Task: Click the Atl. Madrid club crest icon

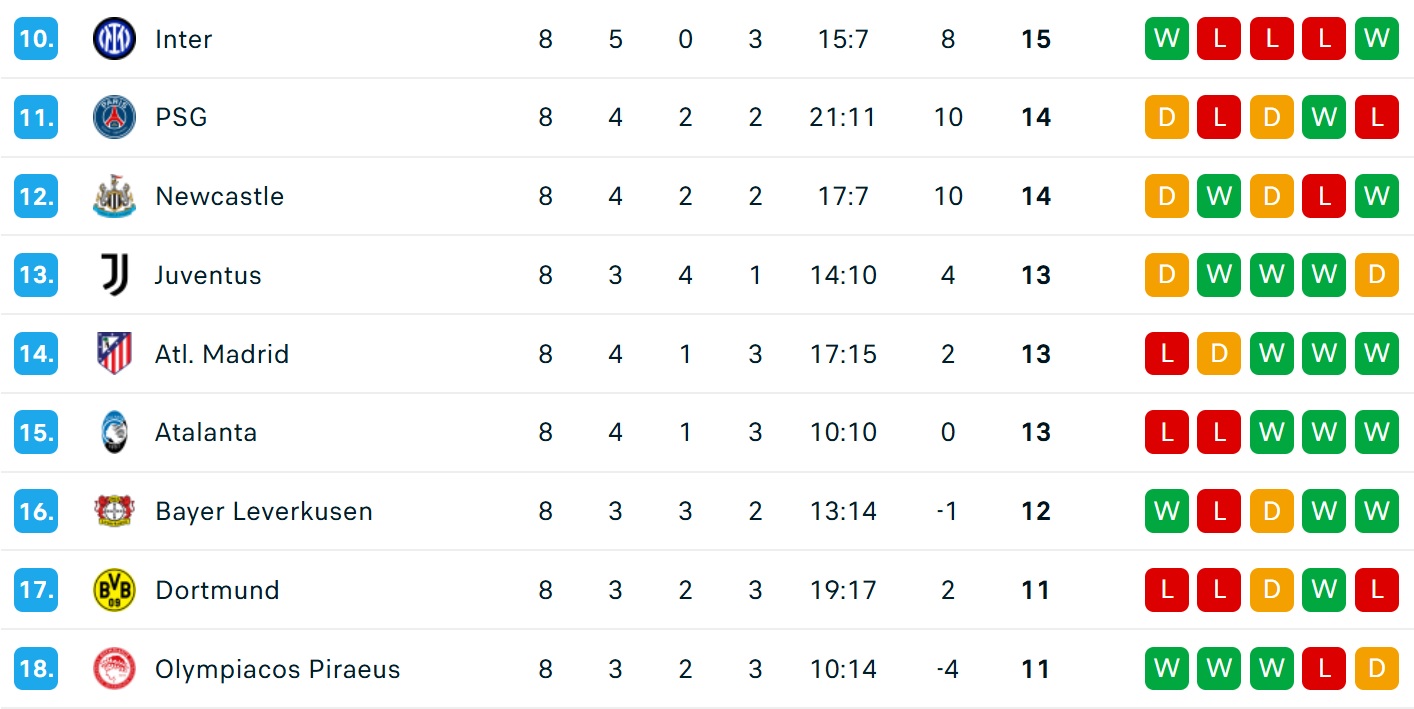Action: click(114, 354)
